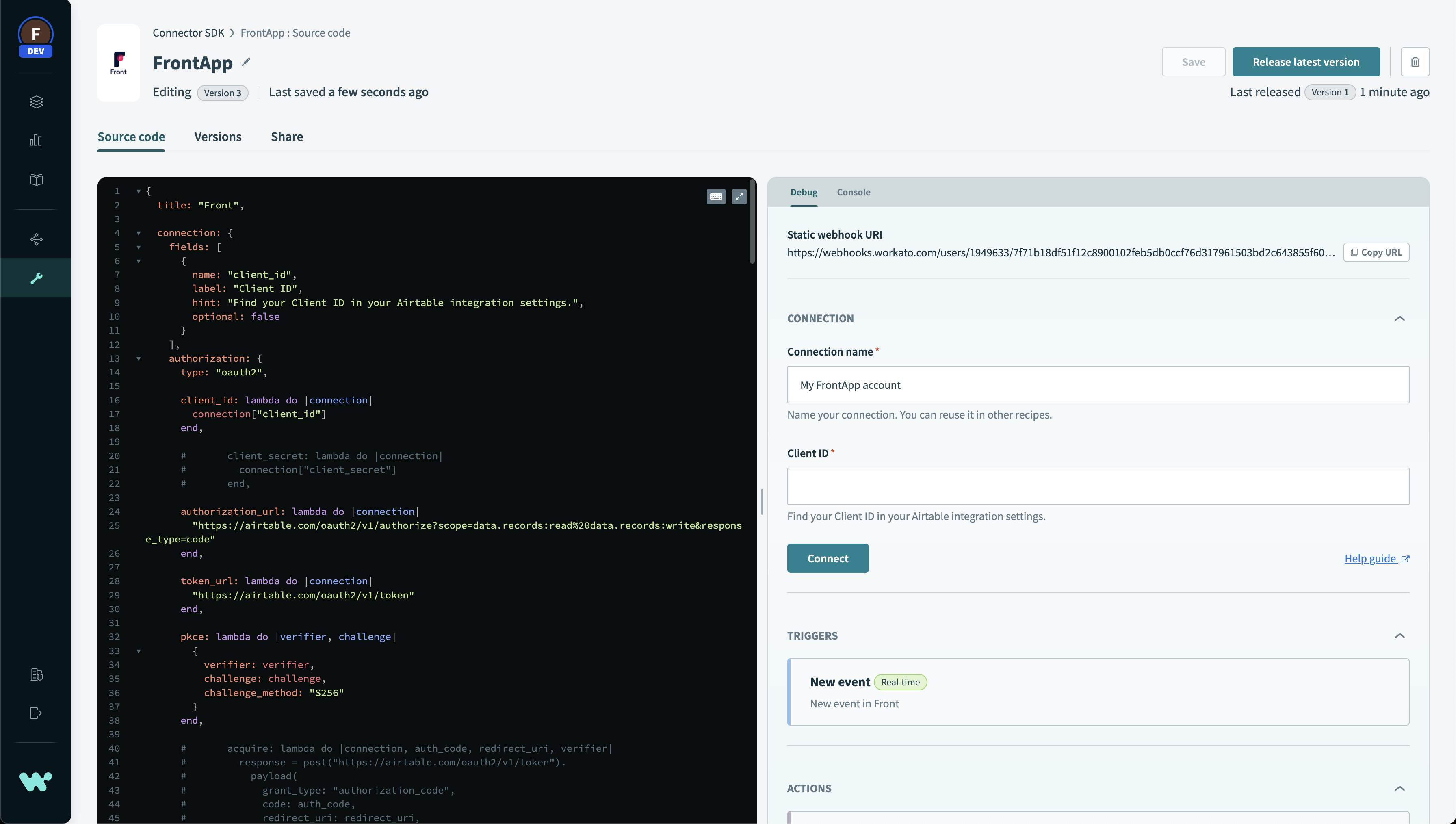Click the sign-out icon in the sidebar
This screenshot has height=824, width=1456.
(x=36, y=713)
